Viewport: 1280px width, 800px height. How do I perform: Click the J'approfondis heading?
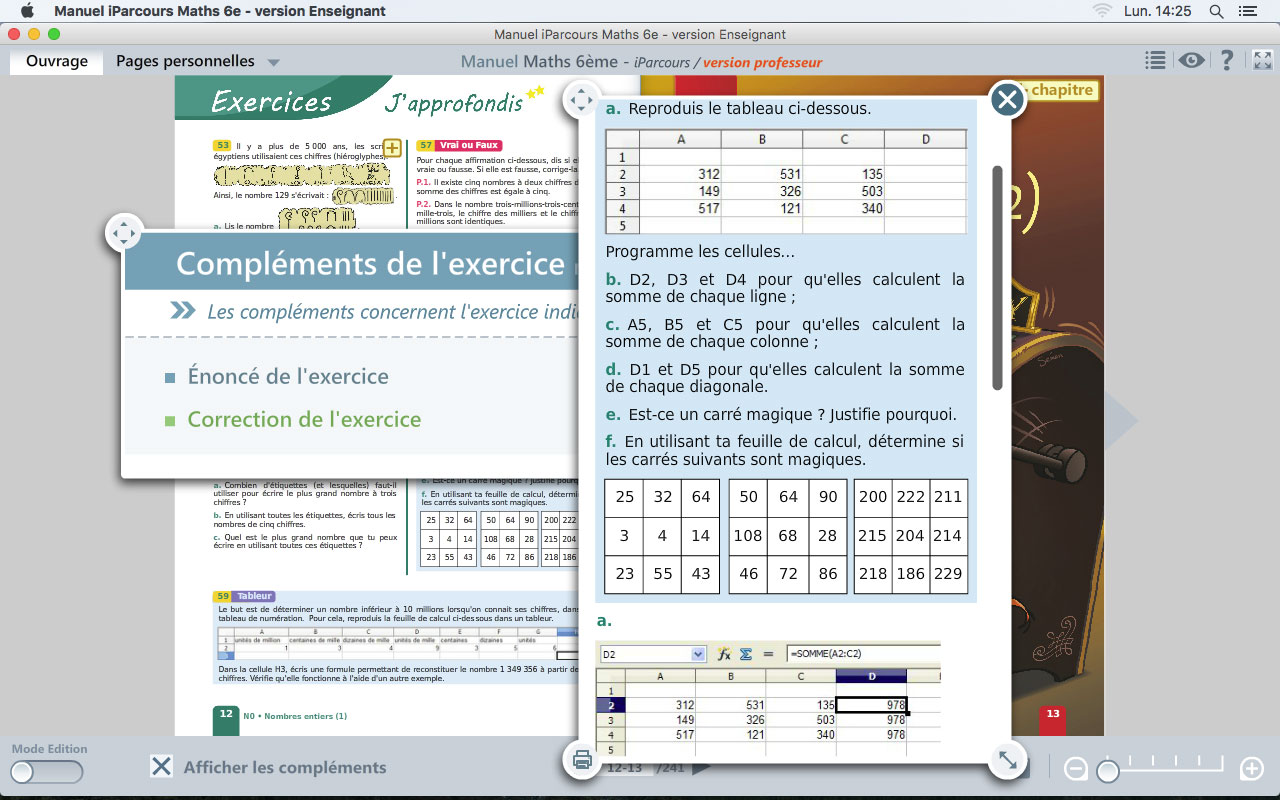coord(453,102)
